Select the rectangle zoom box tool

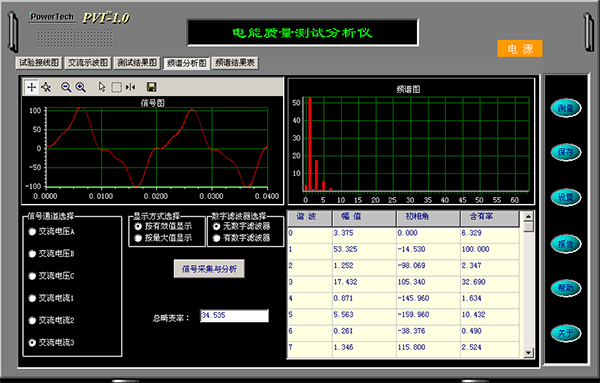pos(116,87)
